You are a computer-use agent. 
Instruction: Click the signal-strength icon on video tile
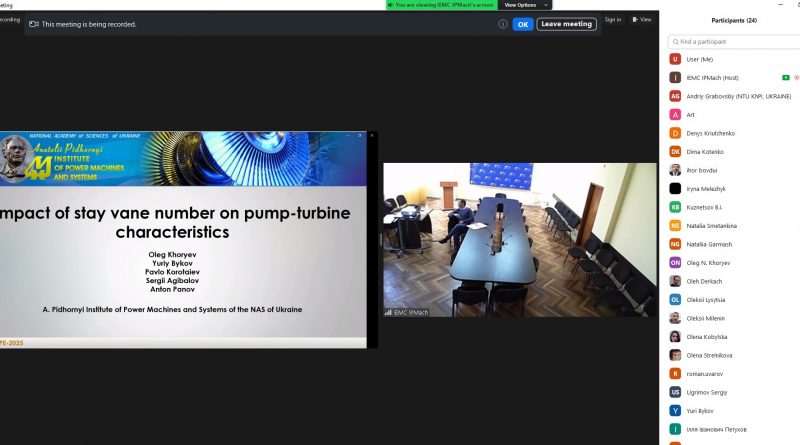point(389,312)
